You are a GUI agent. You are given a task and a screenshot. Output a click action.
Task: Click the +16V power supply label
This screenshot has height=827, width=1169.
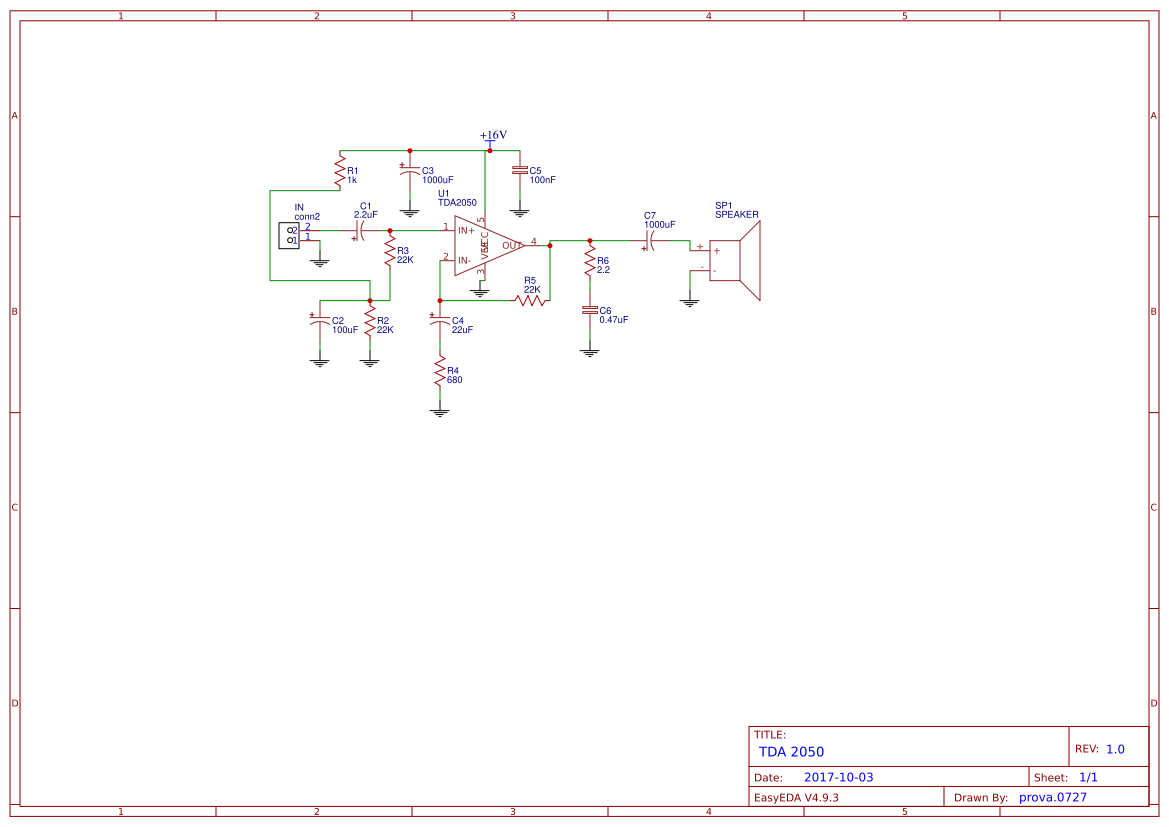coord(492,136)
